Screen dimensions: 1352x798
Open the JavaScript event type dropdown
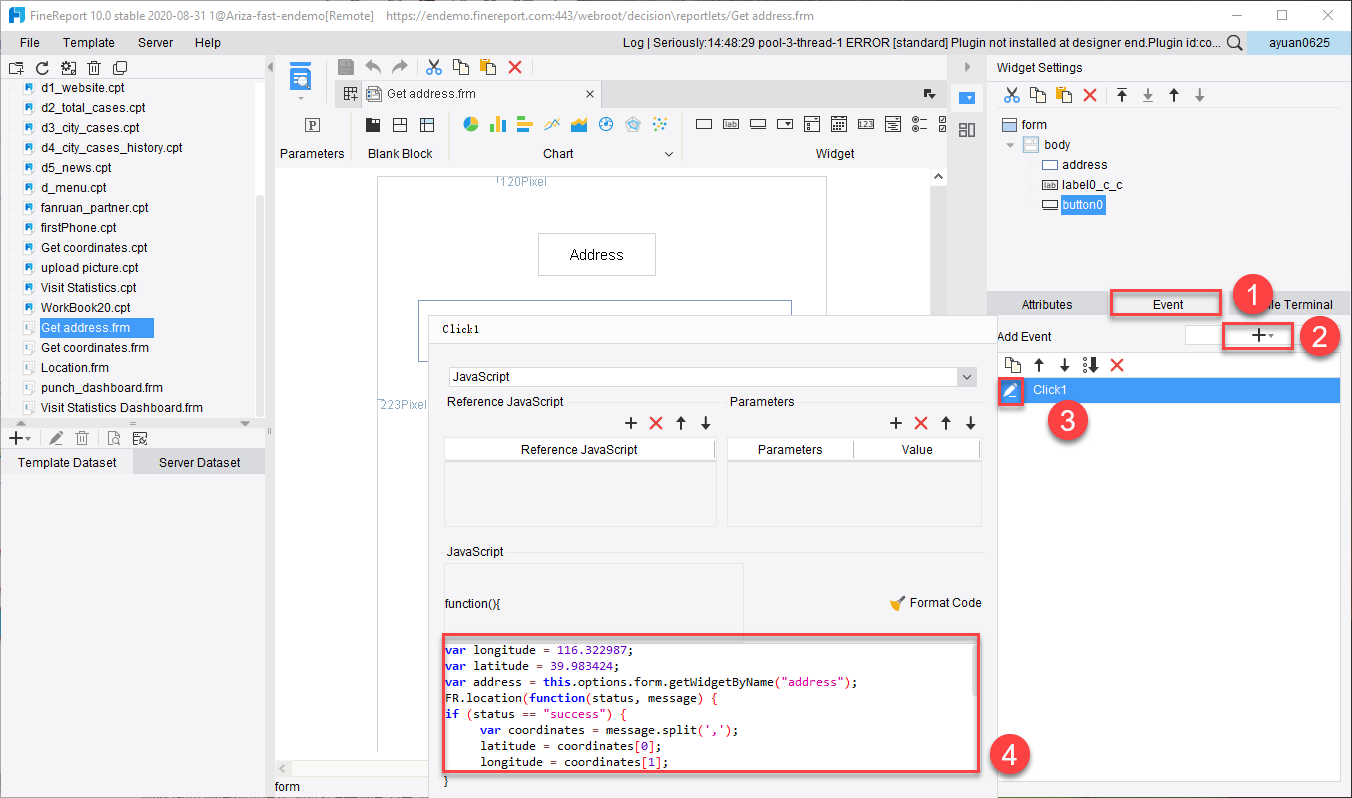[966, 377]
